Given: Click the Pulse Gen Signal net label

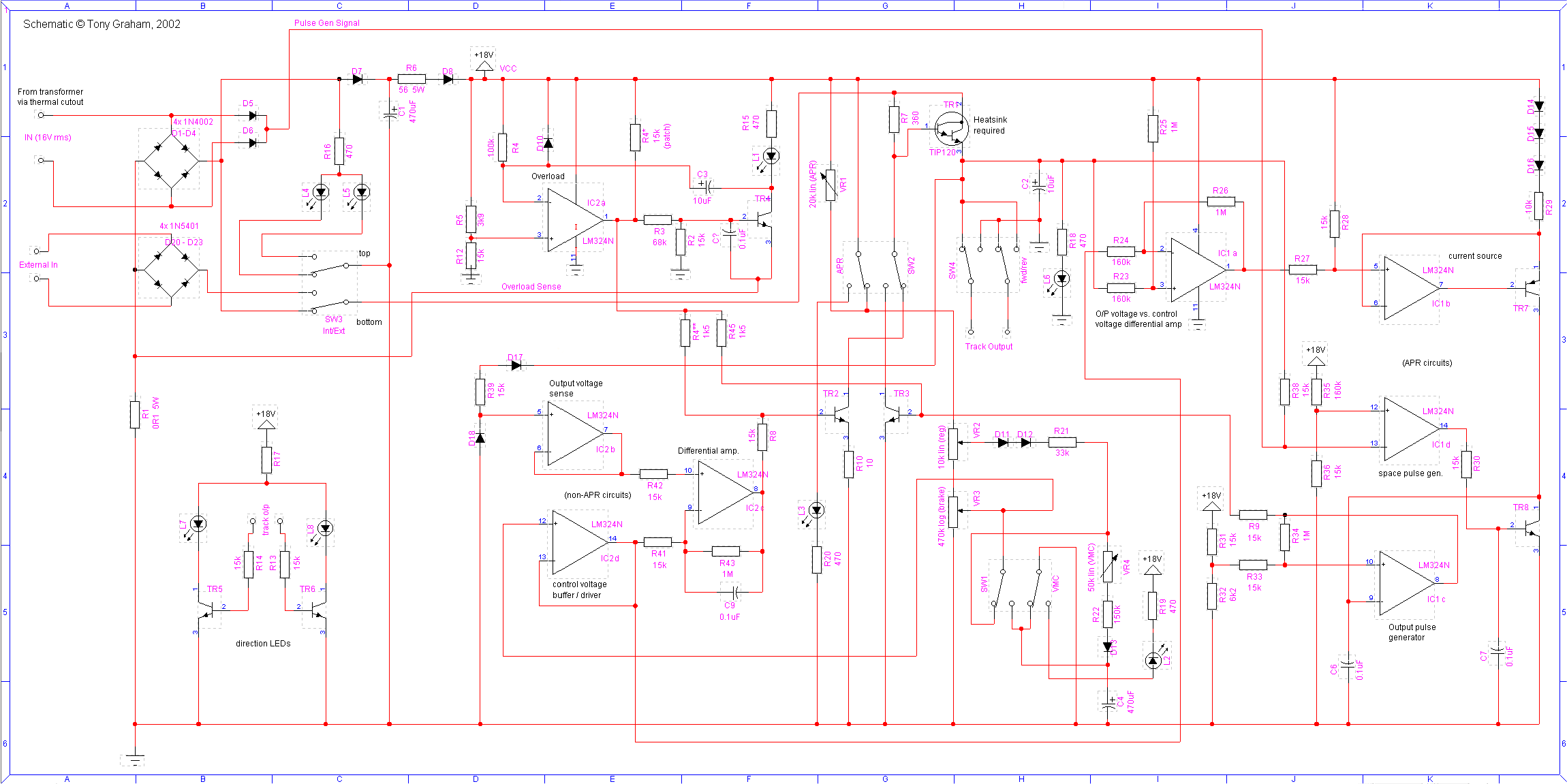Looking at the screenshot, I should click(326, 22).
